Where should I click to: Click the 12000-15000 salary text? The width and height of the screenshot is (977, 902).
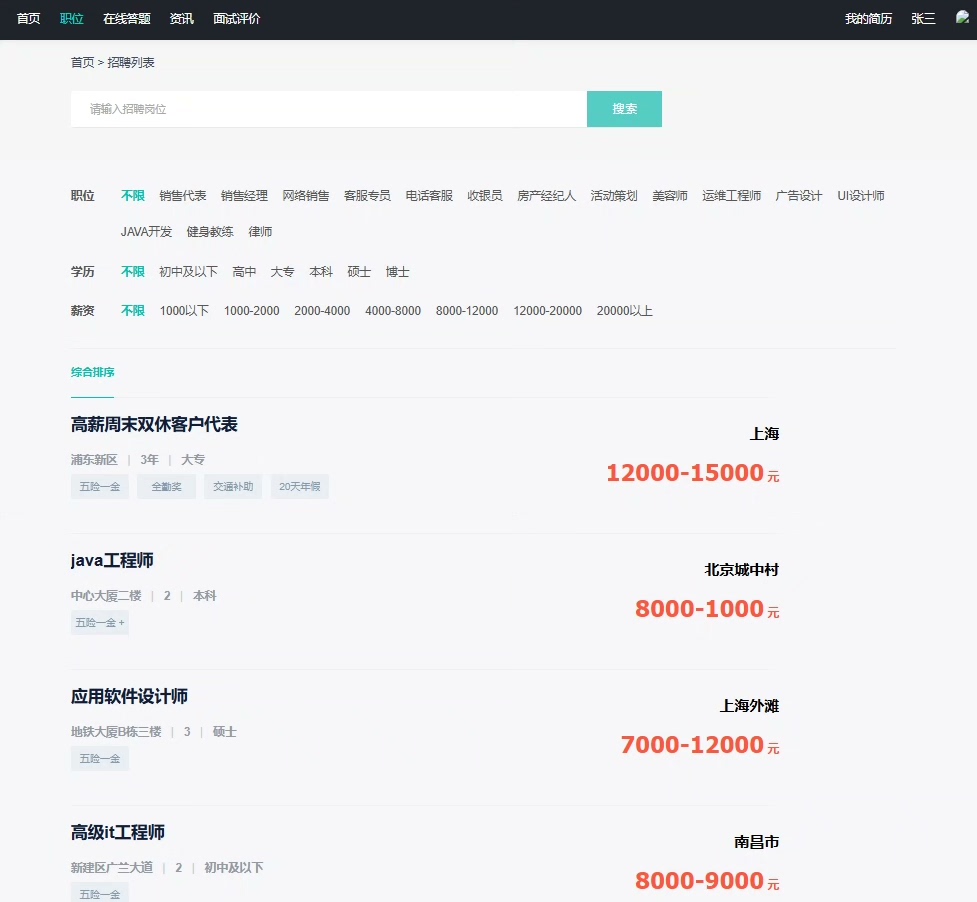pyautogui.click(x=685, y=473)
